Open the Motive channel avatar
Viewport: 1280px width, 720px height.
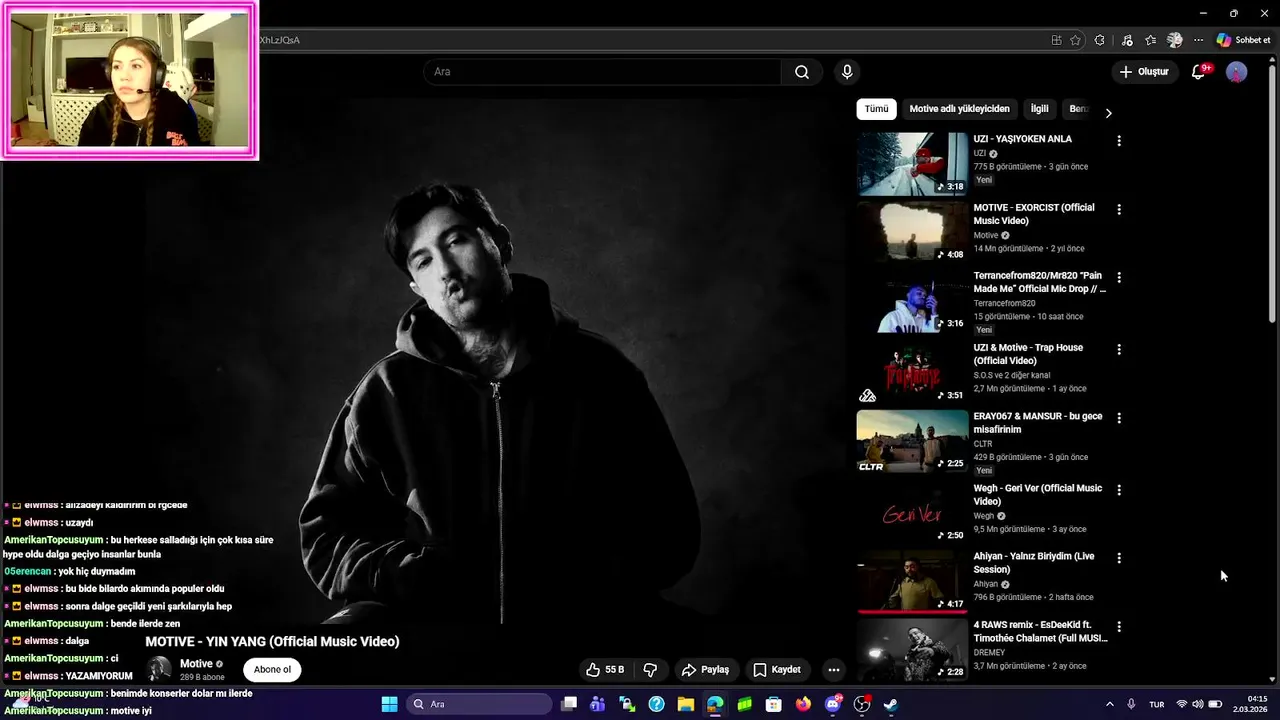coord(159,669)
